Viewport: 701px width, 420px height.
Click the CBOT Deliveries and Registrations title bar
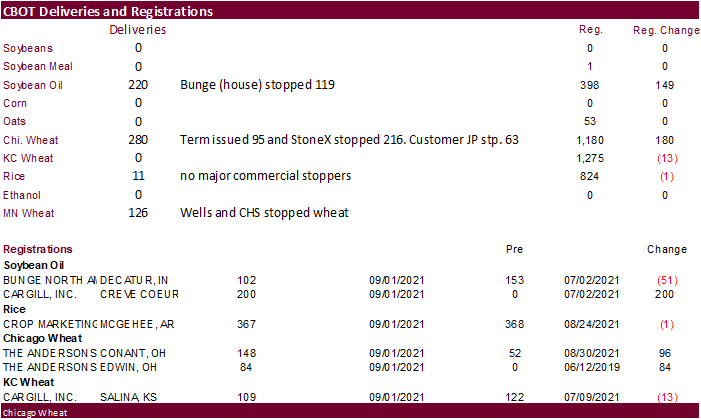pyautogui.click(x=108, y=12)
